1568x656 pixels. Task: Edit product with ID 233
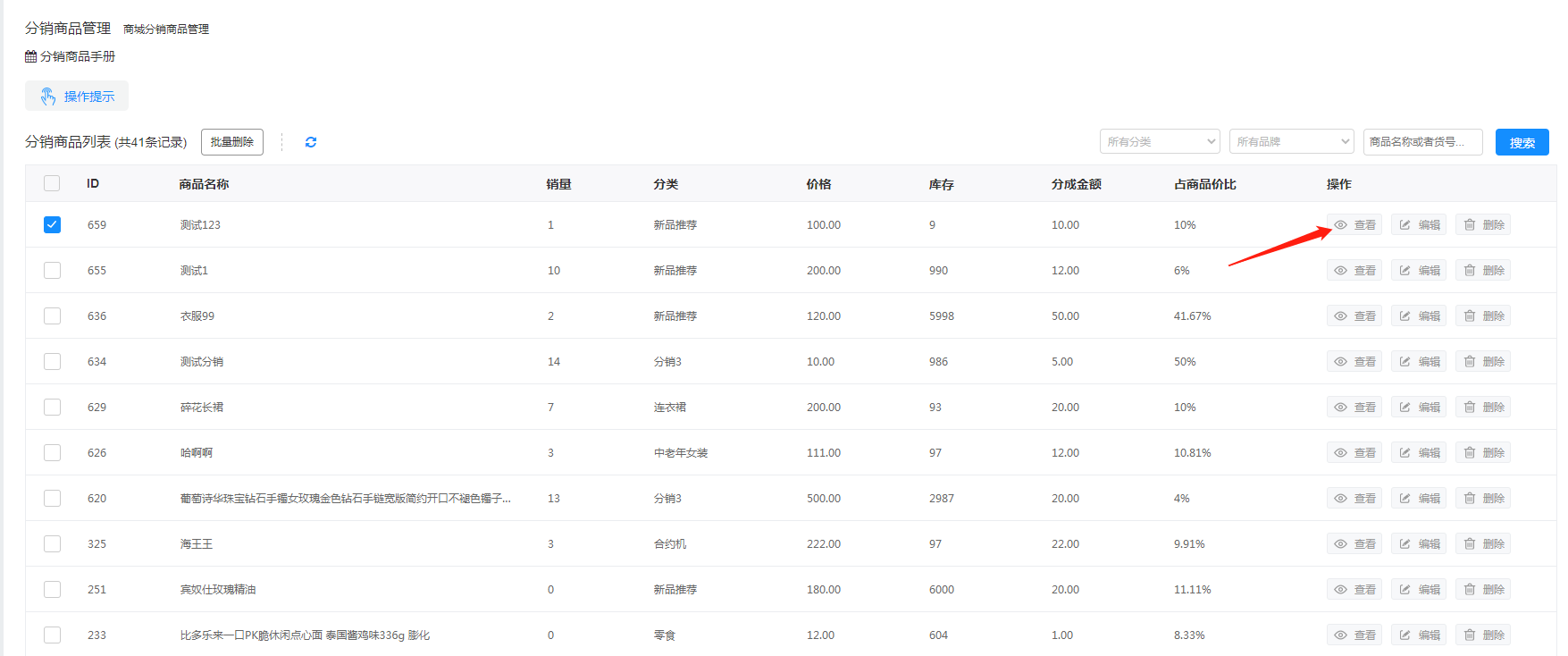(x=1419, y=635)
